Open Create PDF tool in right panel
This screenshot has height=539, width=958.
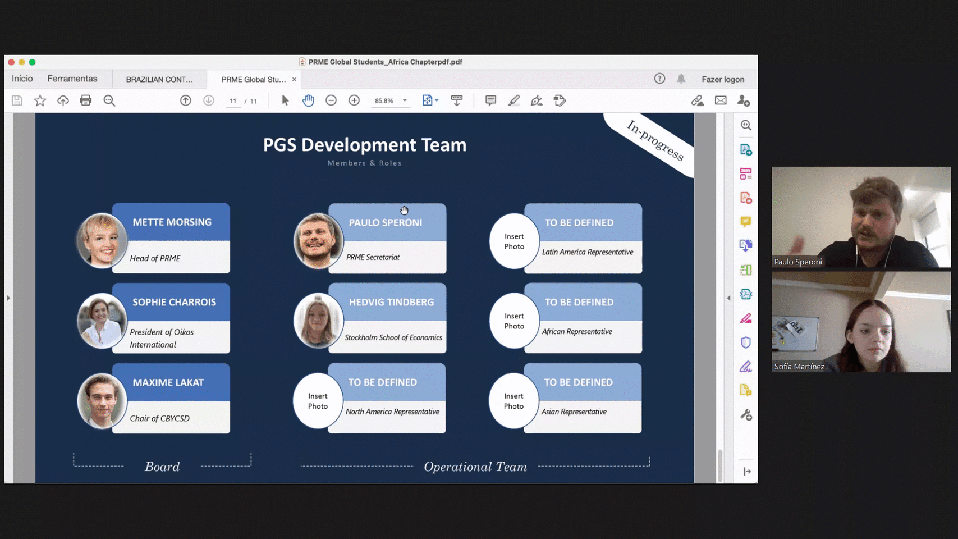746,198
